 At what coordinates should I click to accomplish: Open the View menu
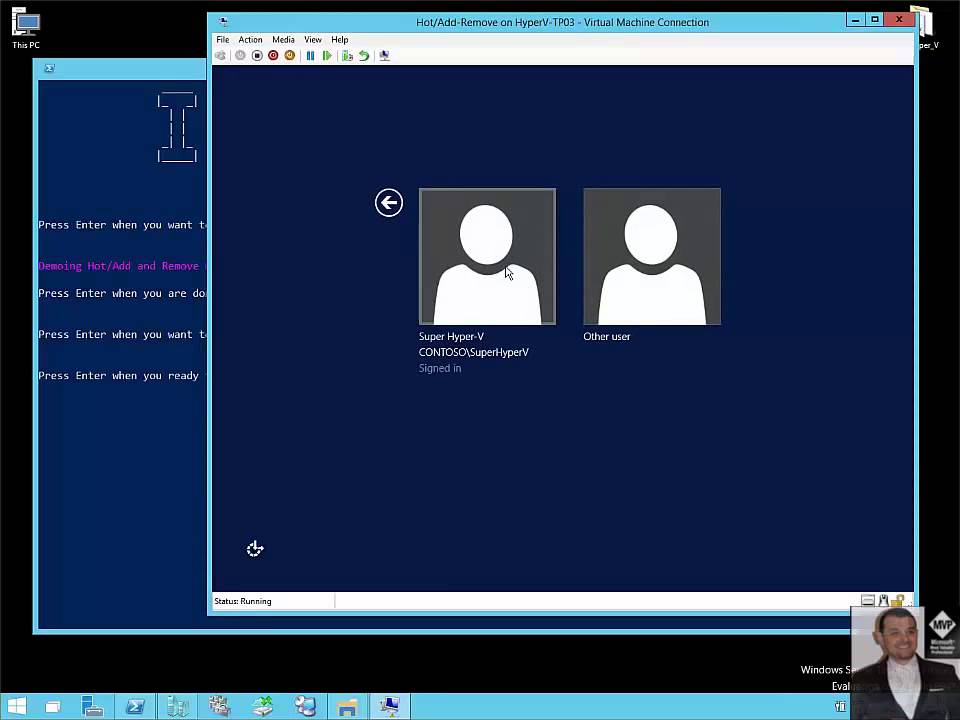[x=313, y=40]
